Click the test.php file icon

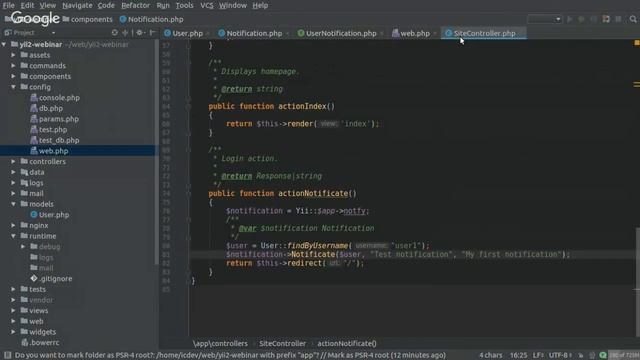click(x=34, y=129)
